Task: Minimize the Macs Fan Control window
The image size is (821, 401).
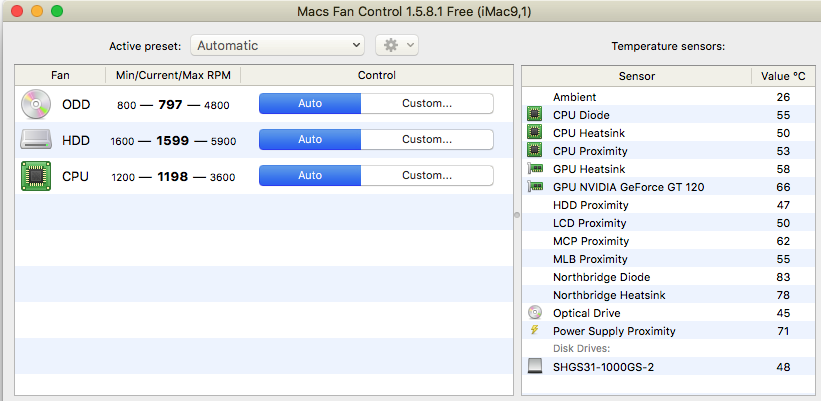Action: click(37, 12)
